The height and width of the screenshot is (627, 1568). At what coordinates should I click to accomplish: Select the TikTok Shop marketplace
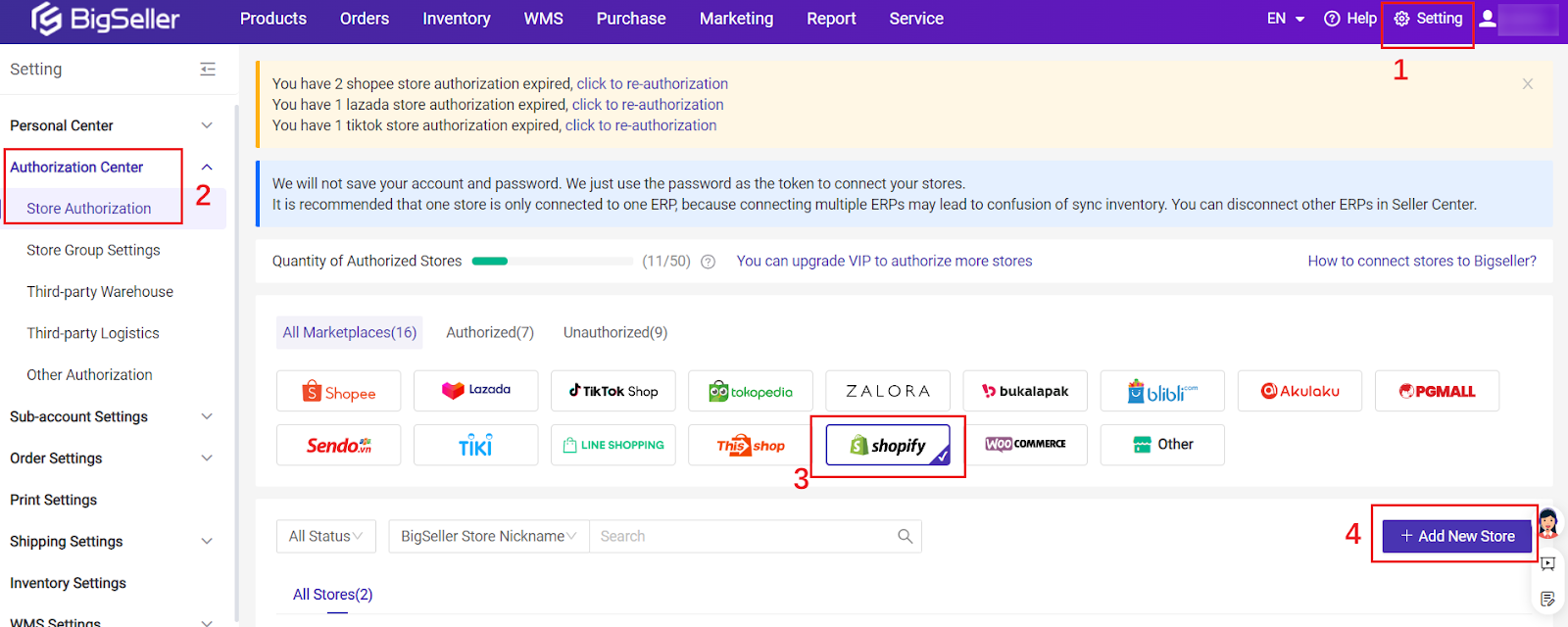coord(612,391)
